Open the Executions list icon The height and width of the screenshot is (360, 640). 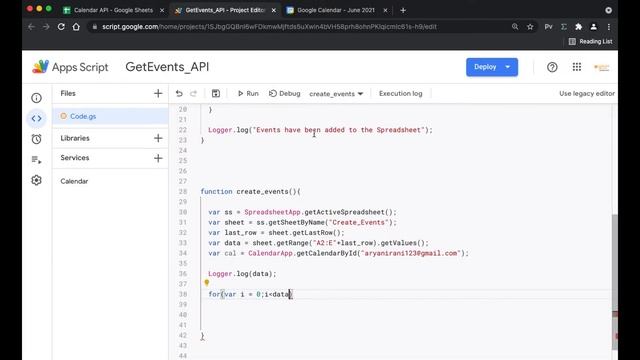tap(36, 160)
